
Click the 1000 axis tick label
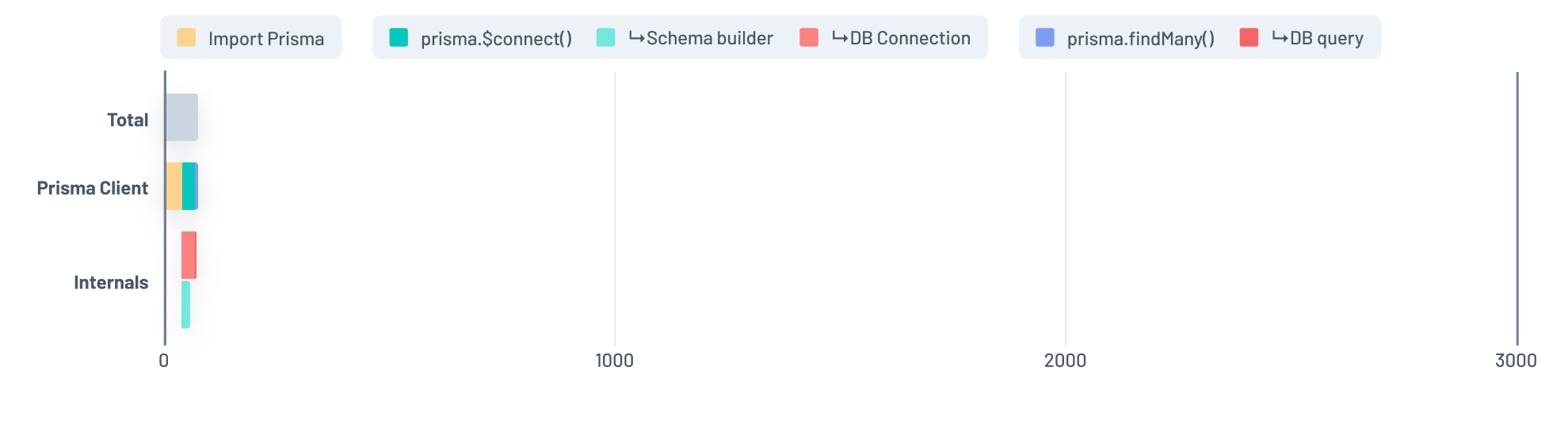tap(614, 361)
